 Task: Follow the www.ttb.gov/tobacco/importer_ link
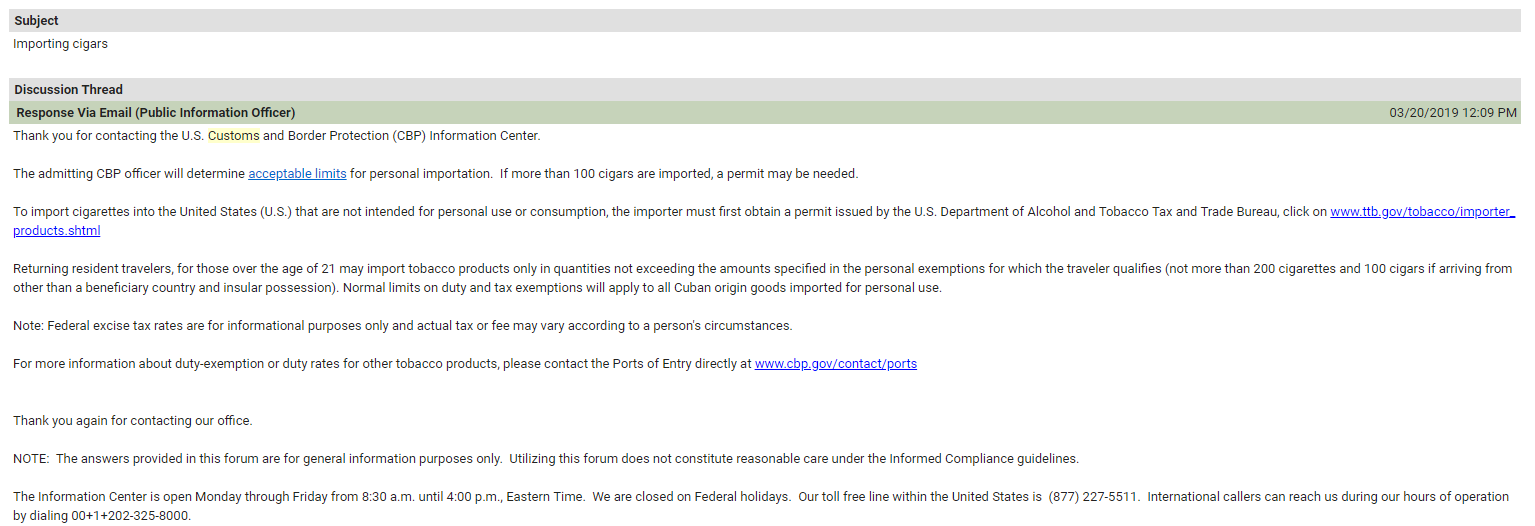(x=1422, y=212)
